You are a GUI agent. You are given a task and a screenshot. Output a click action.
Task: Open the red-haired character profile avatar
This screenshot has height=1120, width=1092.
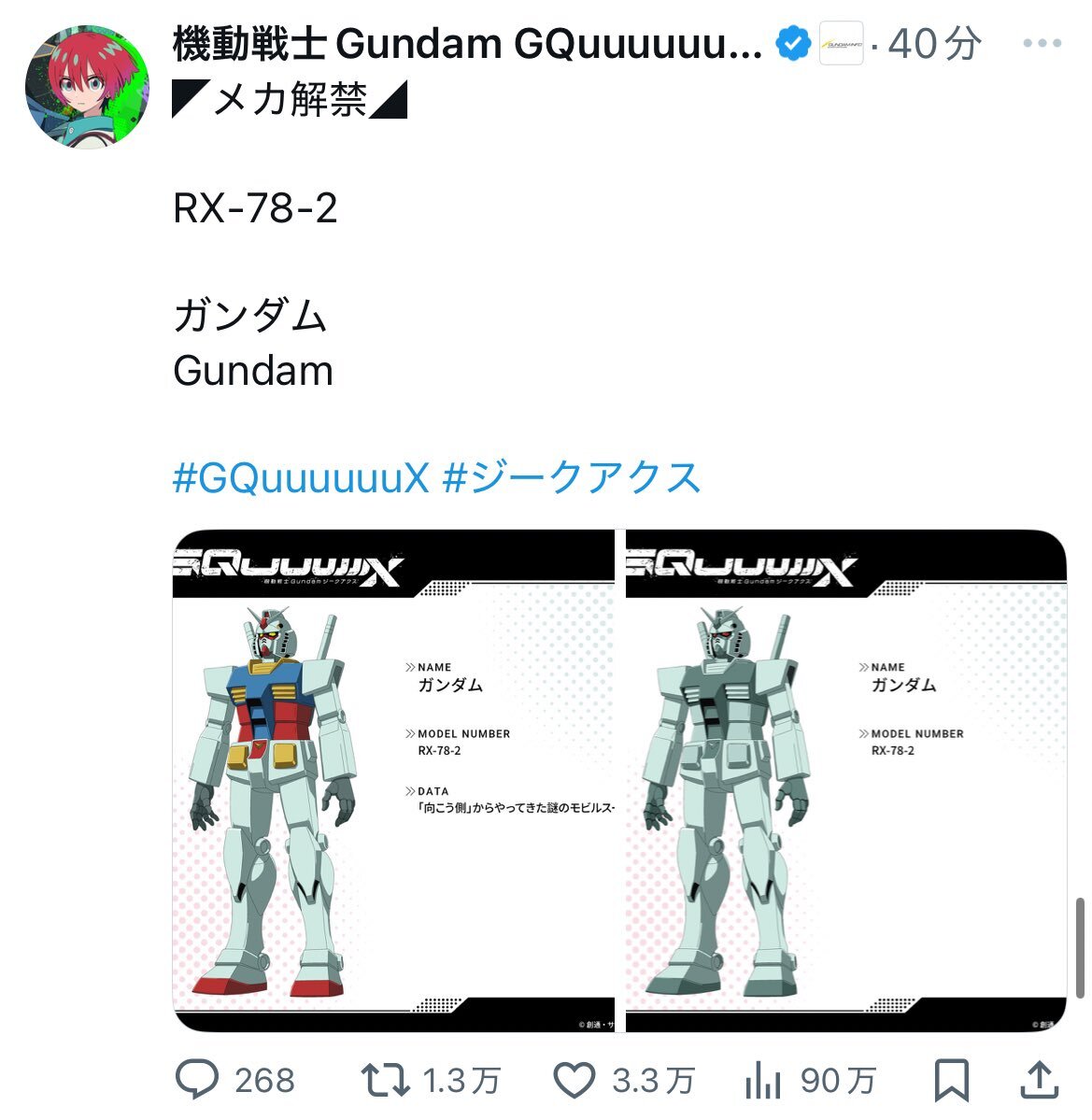pyautogui.click(x=87, y=87)
